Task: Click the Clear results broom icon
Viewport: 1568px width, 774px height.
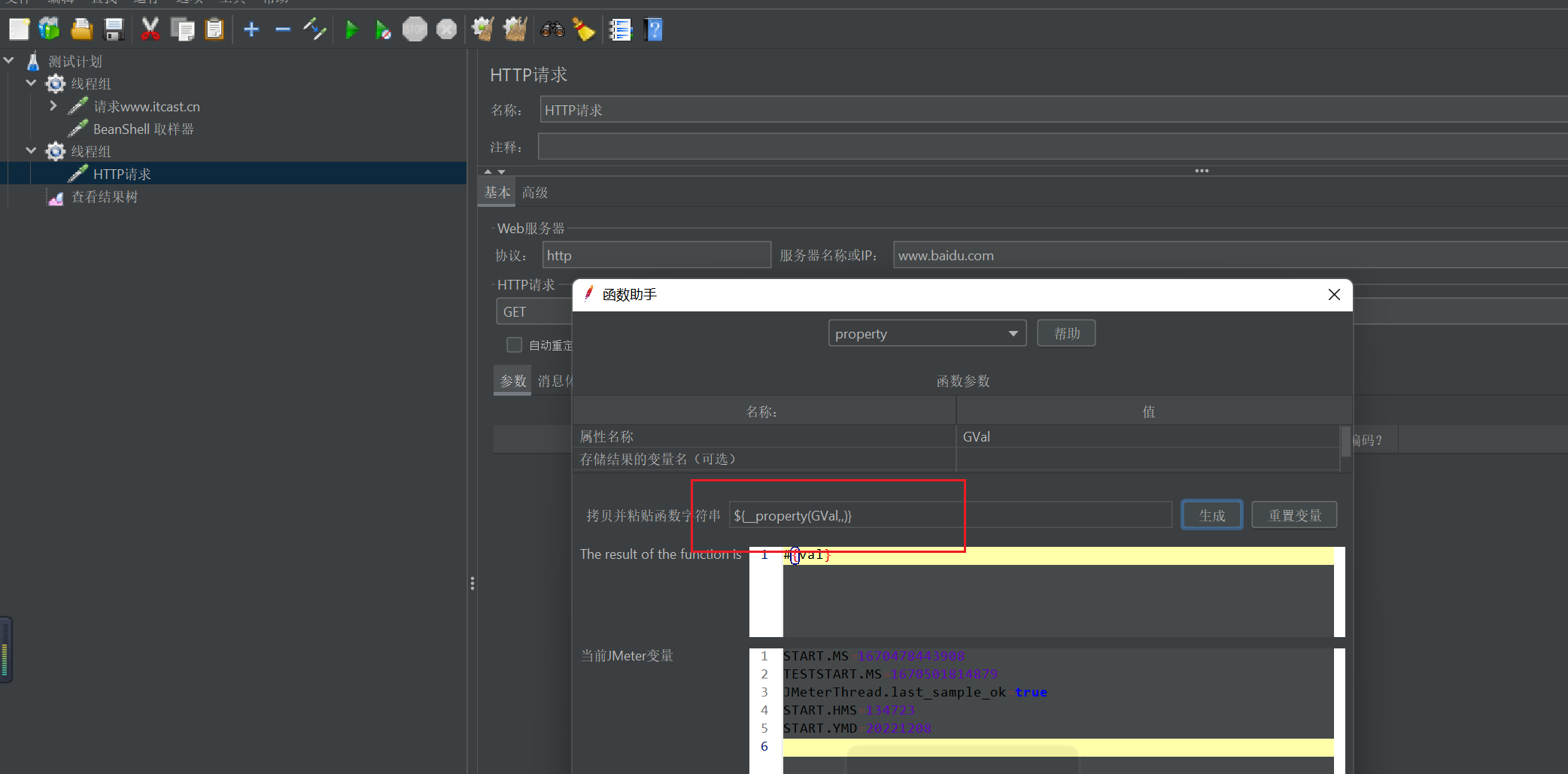Action: point(482,30)
